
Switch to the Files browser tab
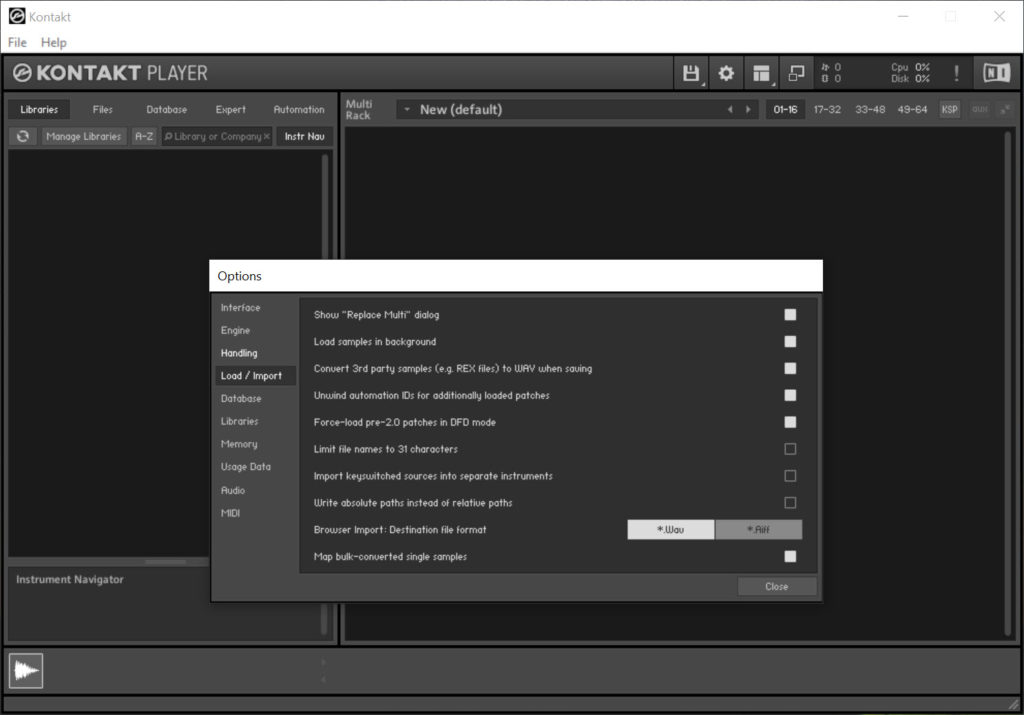103,110
